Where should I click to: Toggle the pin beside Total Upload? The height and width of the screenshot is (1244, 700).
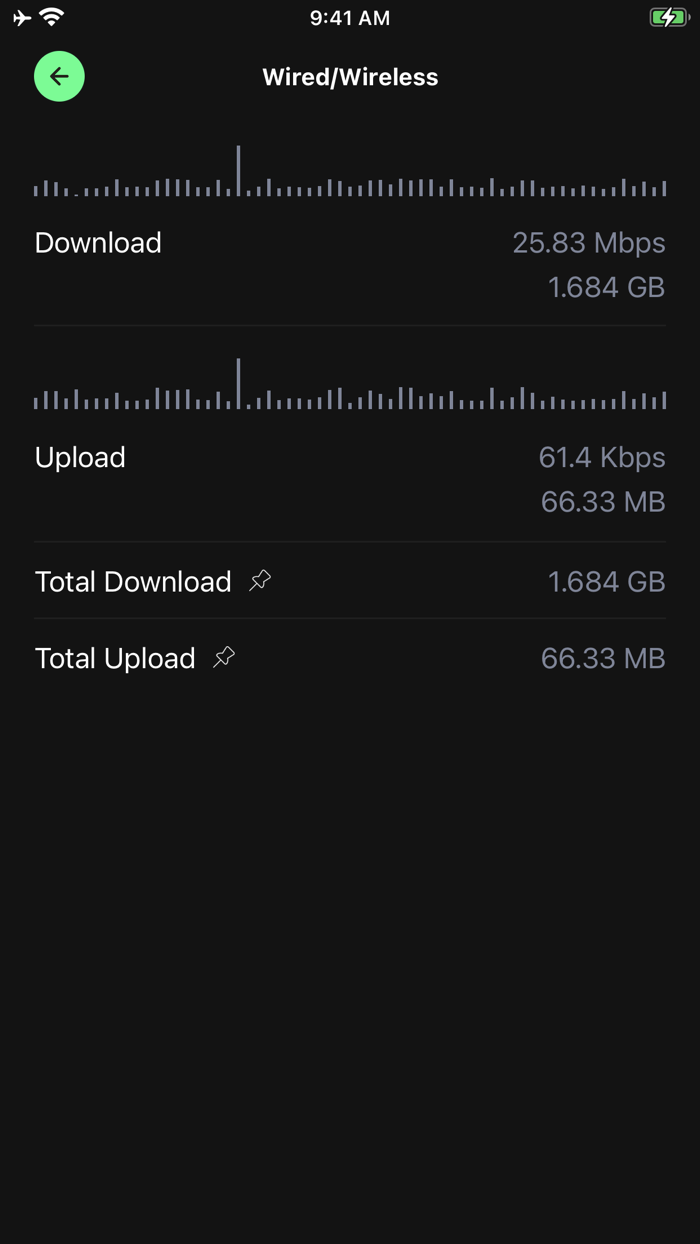pyautogui.click(x=224, y=657)
